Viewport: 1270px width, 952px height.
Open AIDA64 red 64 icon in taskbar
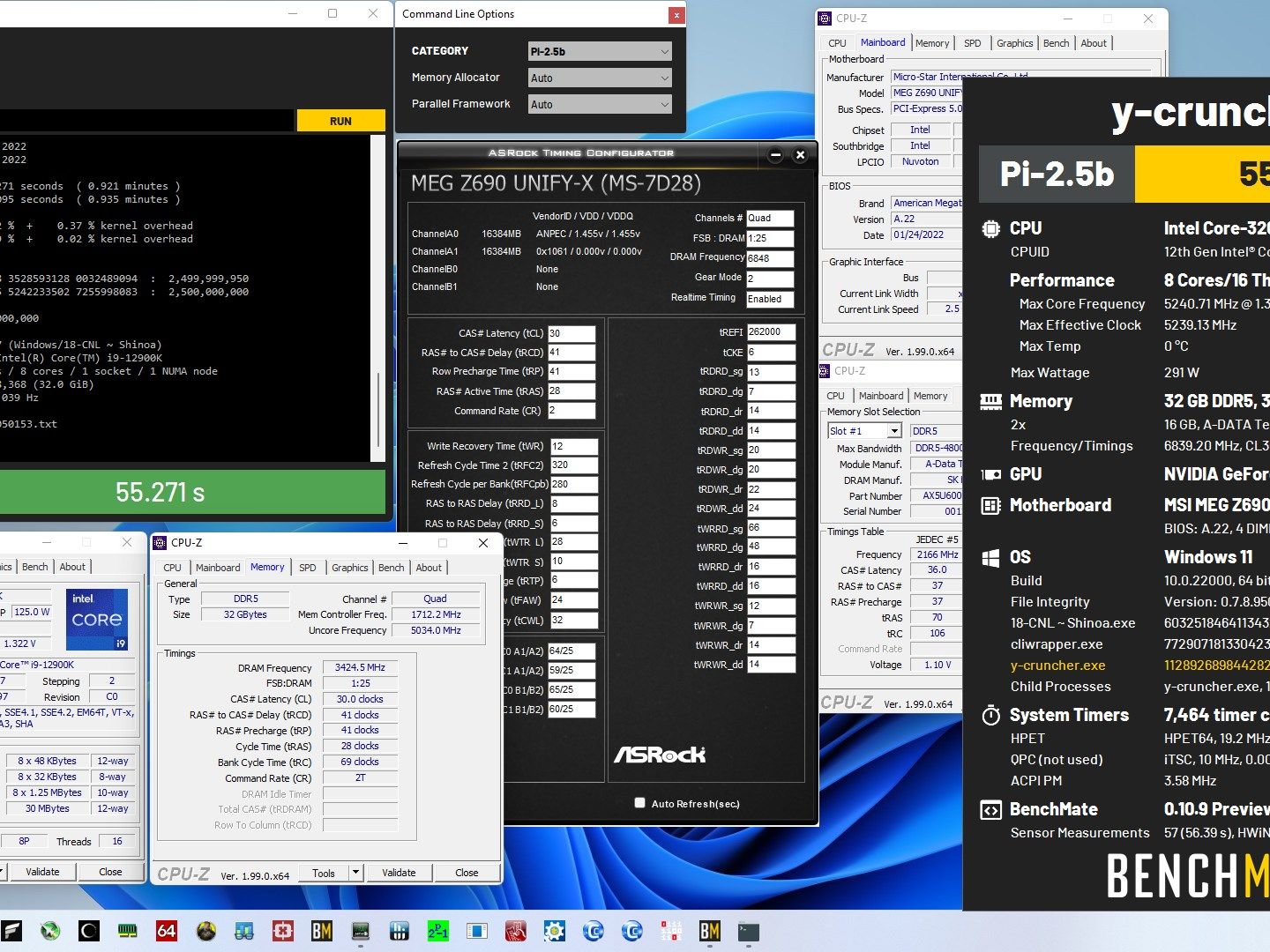(166, 931)
